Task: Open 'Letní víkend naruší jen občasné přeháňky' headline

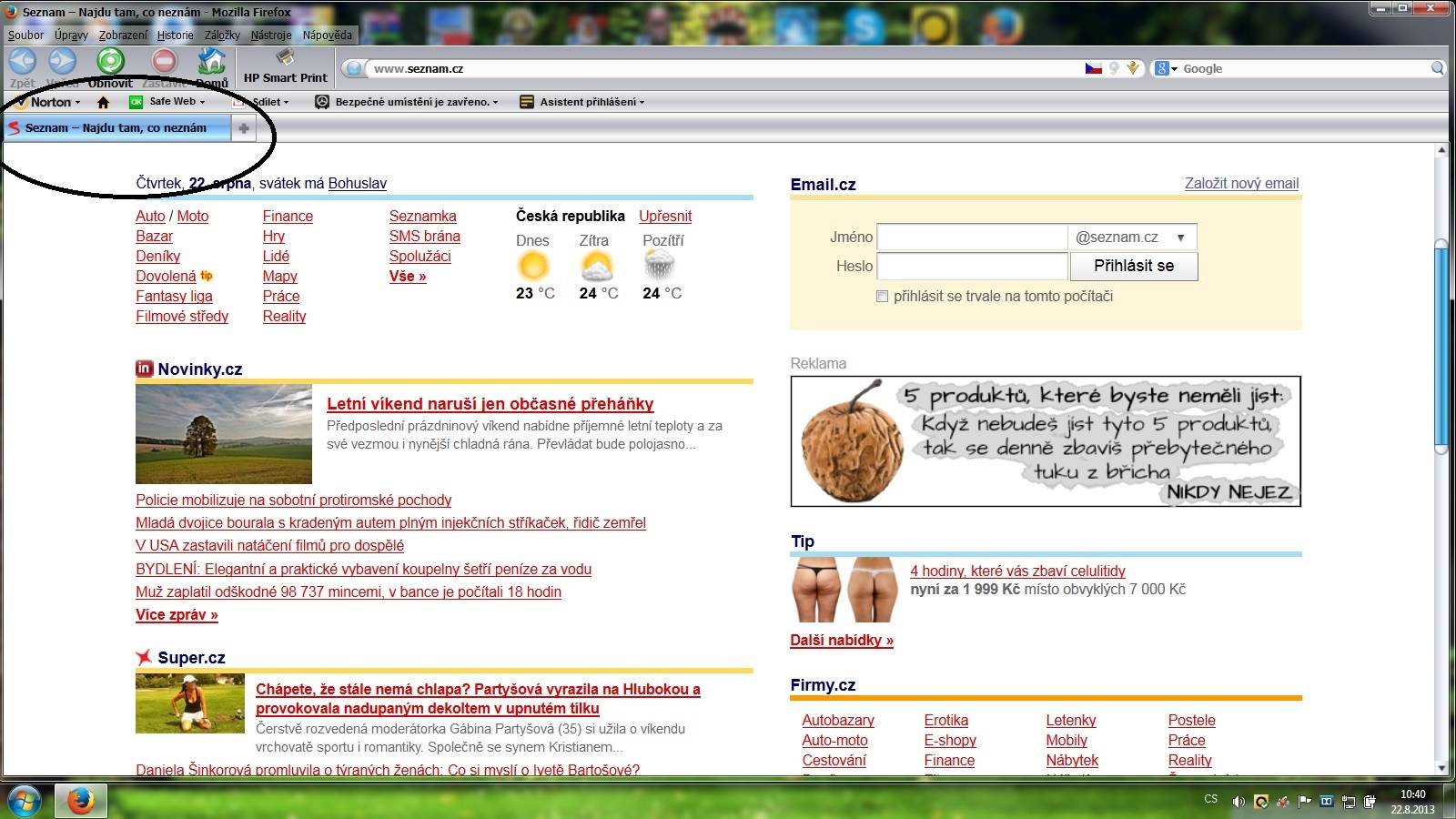Action: pos(490,404)
